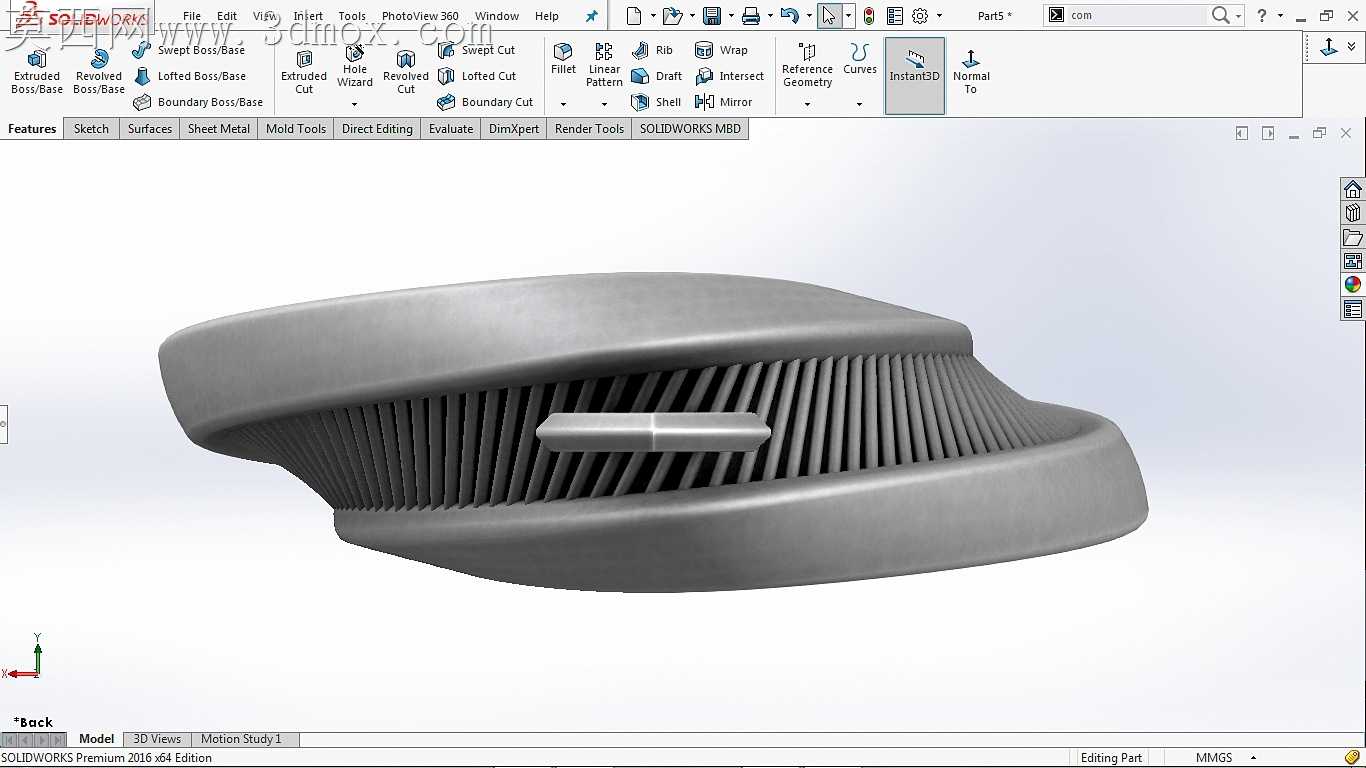Select the Linear Pattern tool
The width and height of the screenshot is (1366, 768).
pos(604,65)
